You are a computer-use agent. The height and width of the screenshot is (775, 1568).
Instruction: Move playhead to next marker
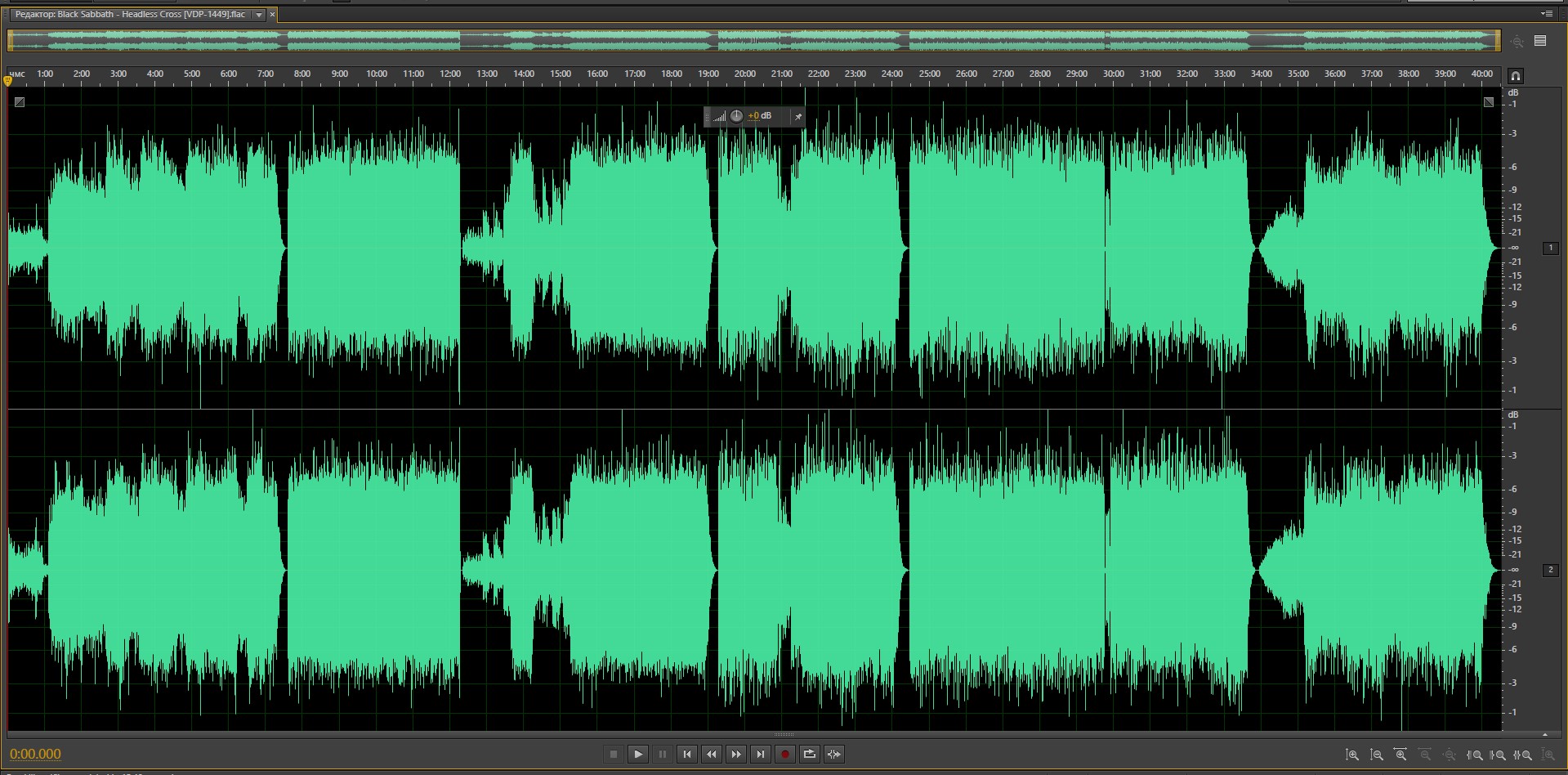(x=761, y=754)
